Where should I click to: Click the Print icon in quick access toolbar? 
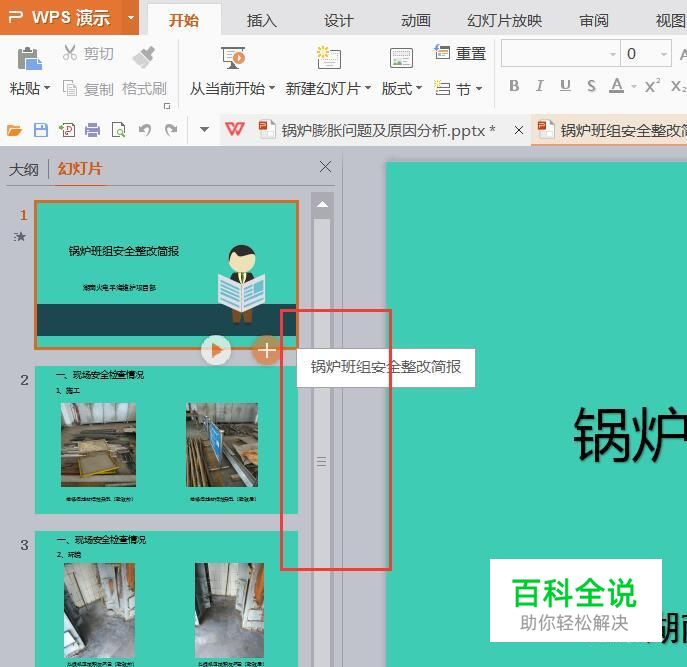(93, 130)
